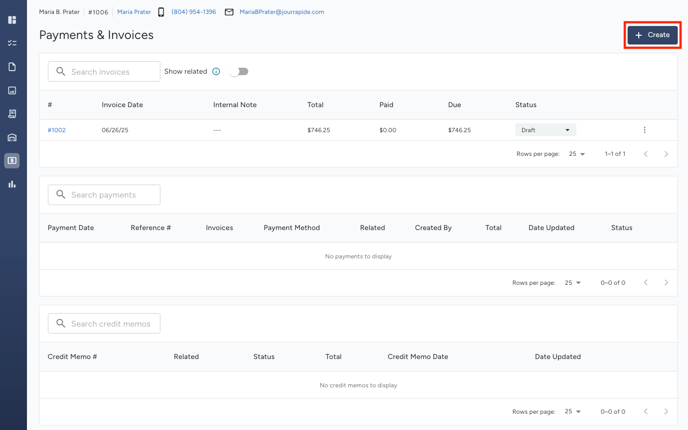Viewport: 688px width, 430px height.
Task: Click the Created By column header
Action: 433,228
